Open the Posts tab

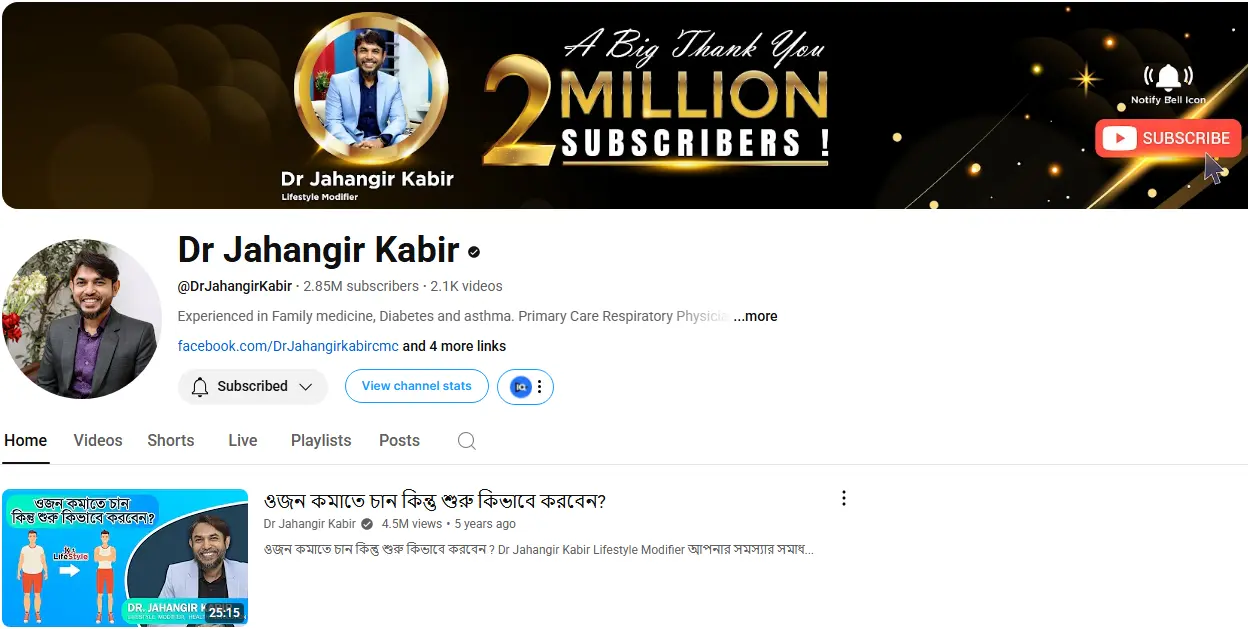(x=399, y=440)
